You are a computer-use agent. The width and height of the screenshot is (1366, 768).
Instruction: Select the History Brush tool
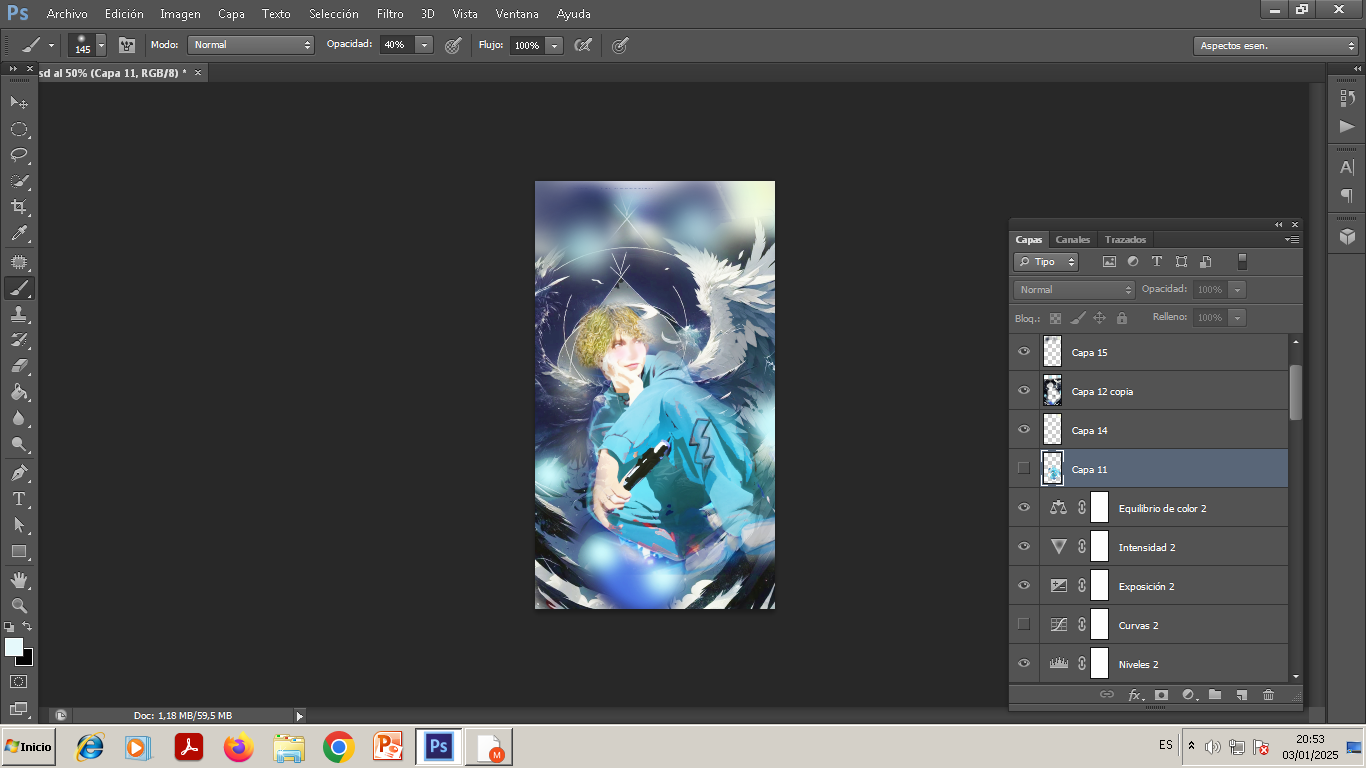click(19, 340)
